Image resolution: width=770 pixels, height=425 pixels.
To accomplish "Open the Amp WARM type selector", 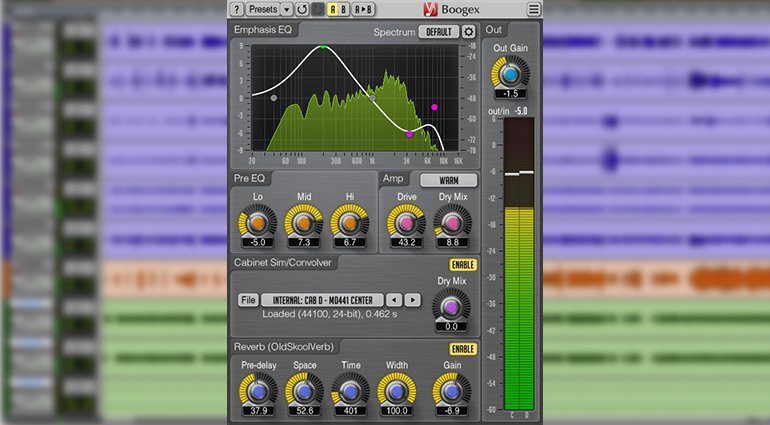I will pyautogui.click(x=447, y=180).
